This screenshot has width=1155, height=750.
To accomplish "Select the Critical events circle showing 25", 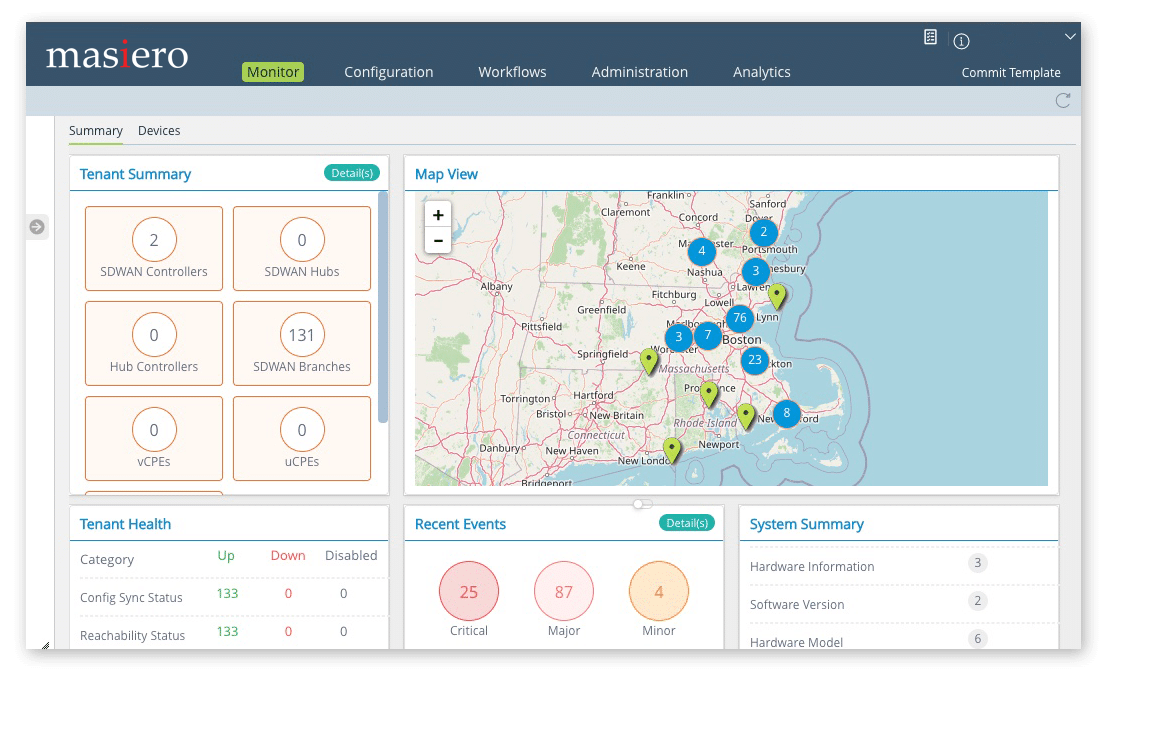I will click(468, 592).
